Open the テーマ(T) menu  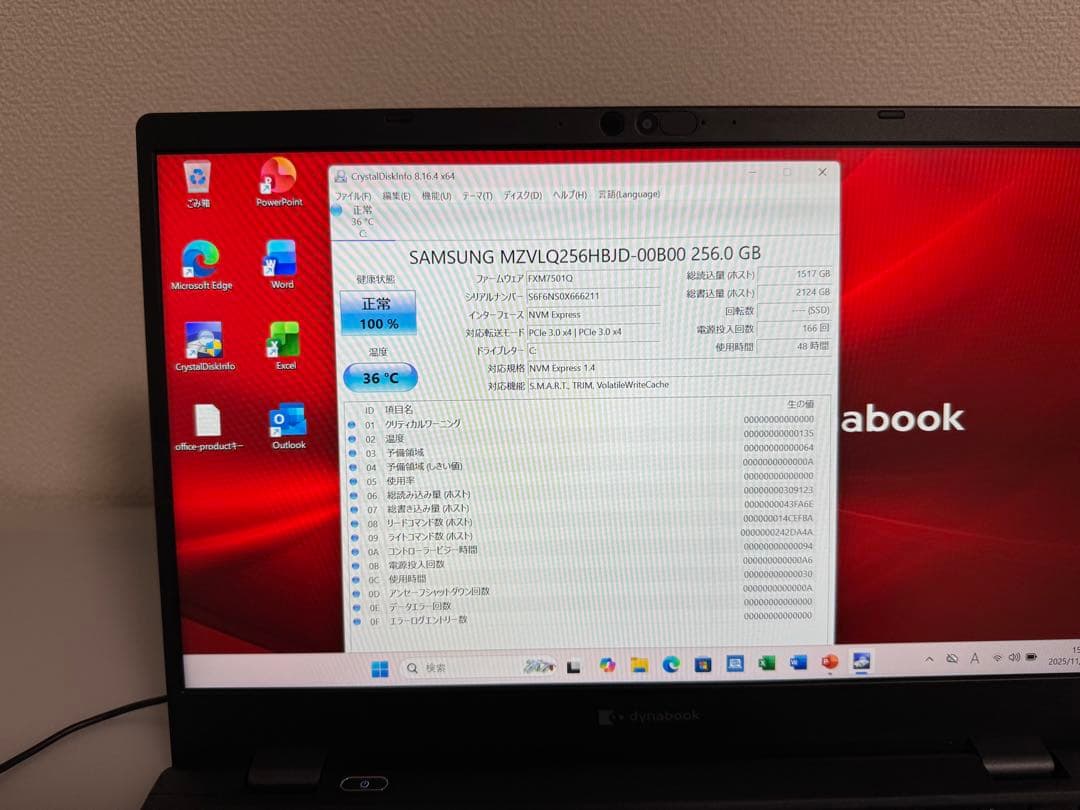click(477, 196)
